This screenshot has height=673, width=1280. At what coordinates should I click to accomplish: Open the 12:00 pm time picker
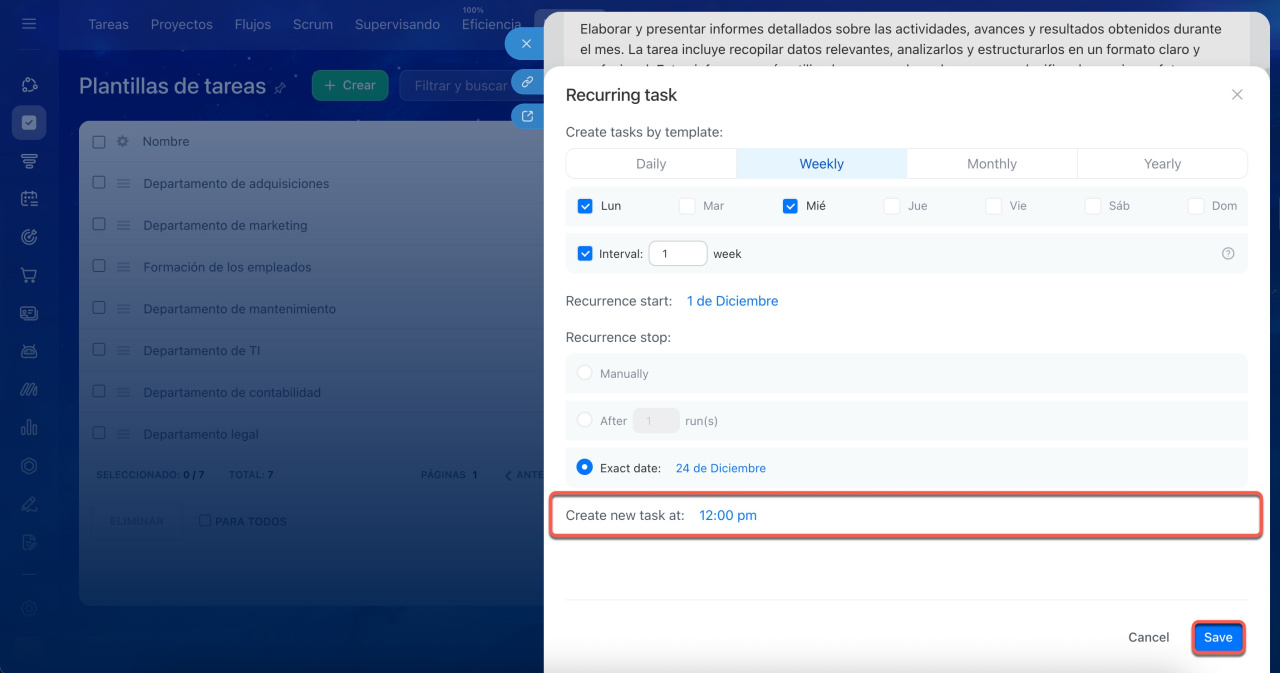(x=727, y=516)
